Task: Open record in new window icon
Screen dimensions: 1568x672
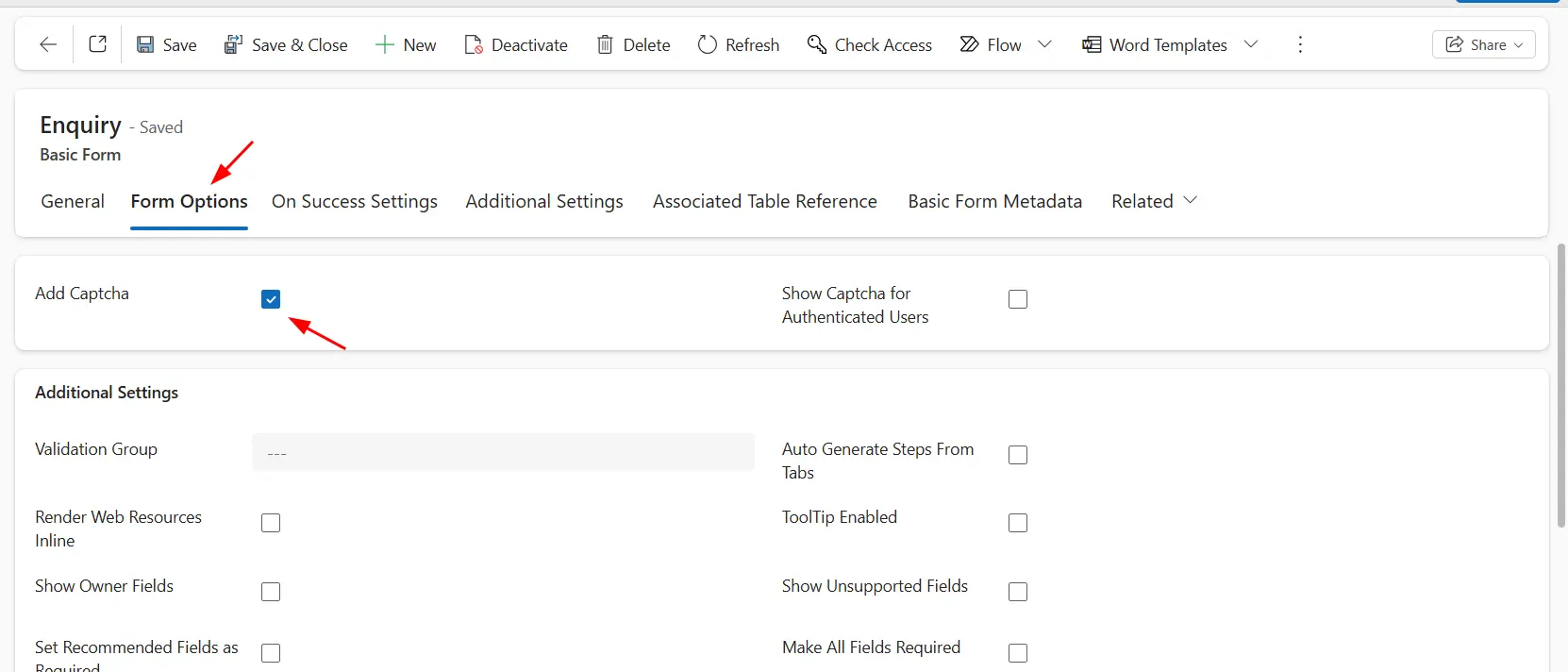Action: (x=98, y=44)
